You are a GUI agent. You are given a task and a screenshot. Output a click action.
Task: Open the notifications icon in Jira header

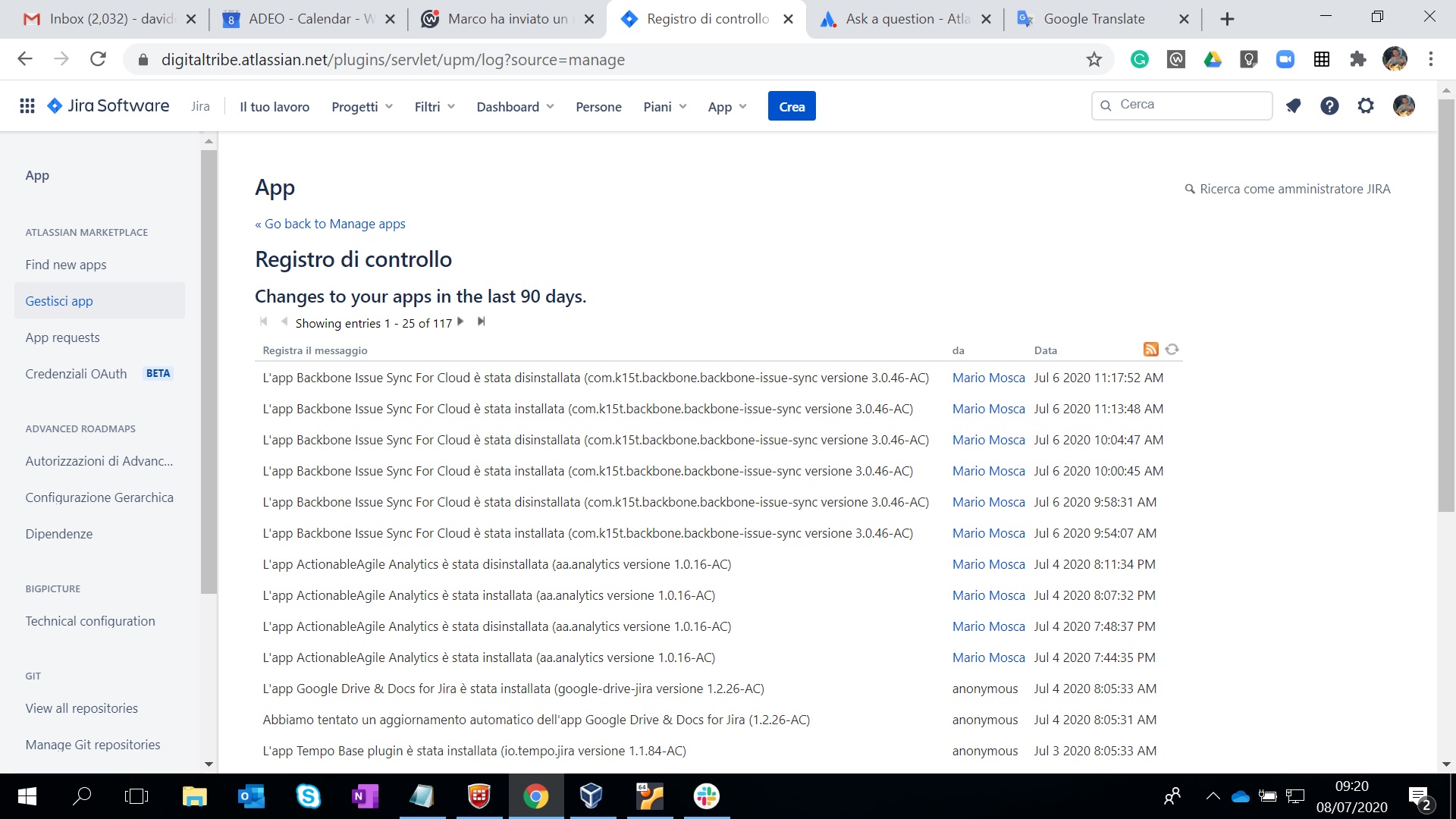pyautogui.click(x=1293, y=106)
